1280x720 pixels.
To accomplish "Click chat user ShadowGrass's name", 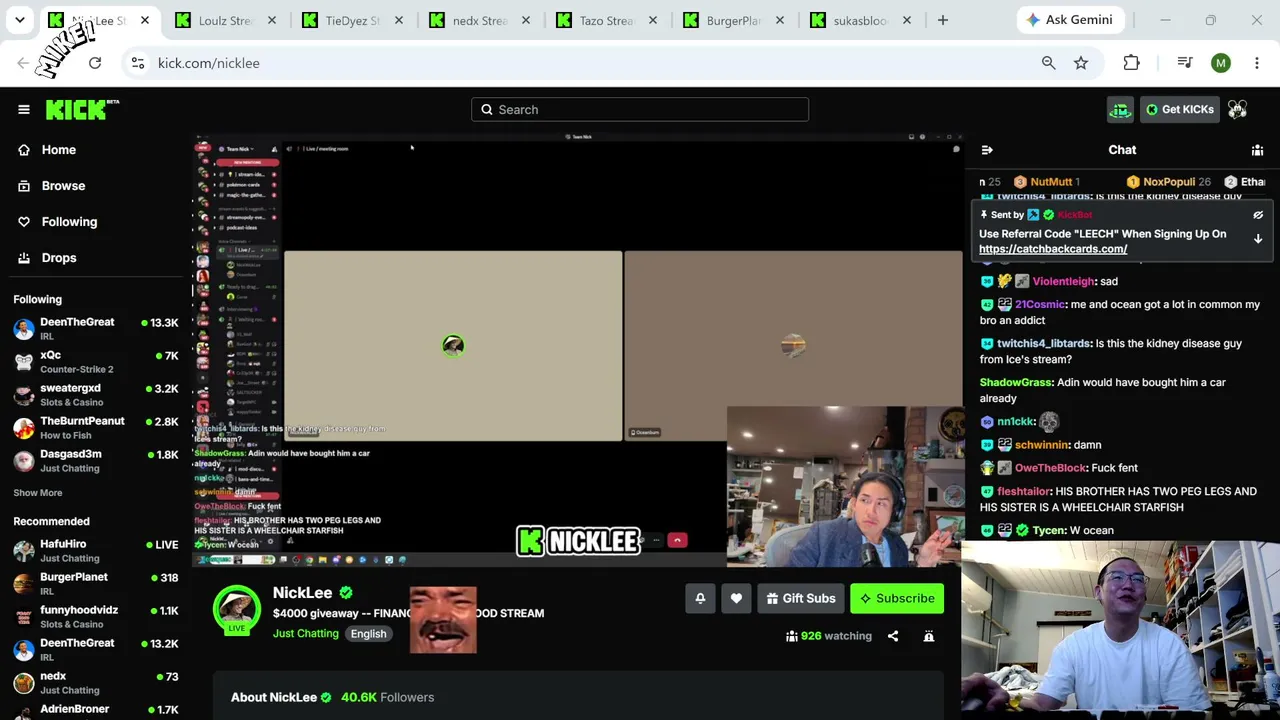I will tap(1016, 383).
